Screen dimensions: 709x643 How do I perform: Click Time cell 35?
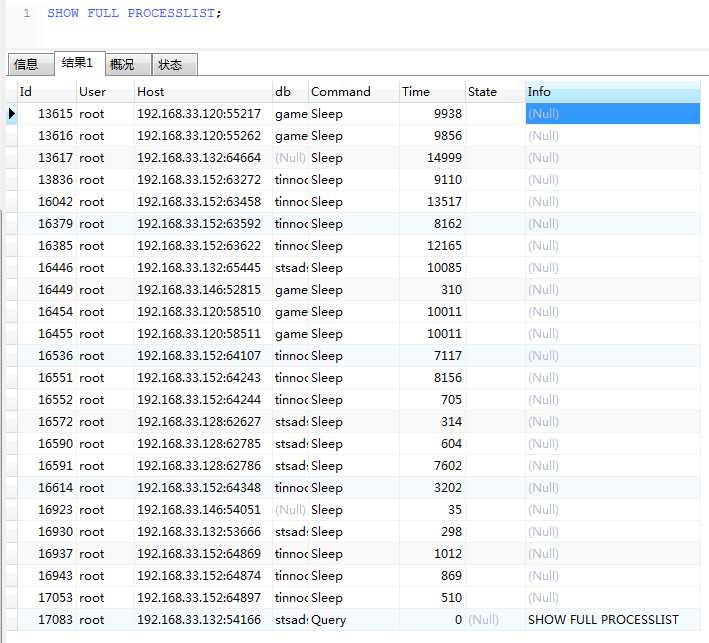(x=432, y=510)
